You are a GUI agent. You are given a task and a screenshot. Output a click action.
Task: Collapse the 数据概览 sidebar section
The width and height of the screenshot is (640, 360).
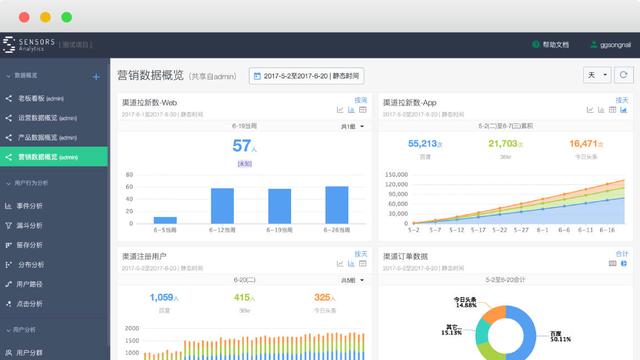(22, 76)
